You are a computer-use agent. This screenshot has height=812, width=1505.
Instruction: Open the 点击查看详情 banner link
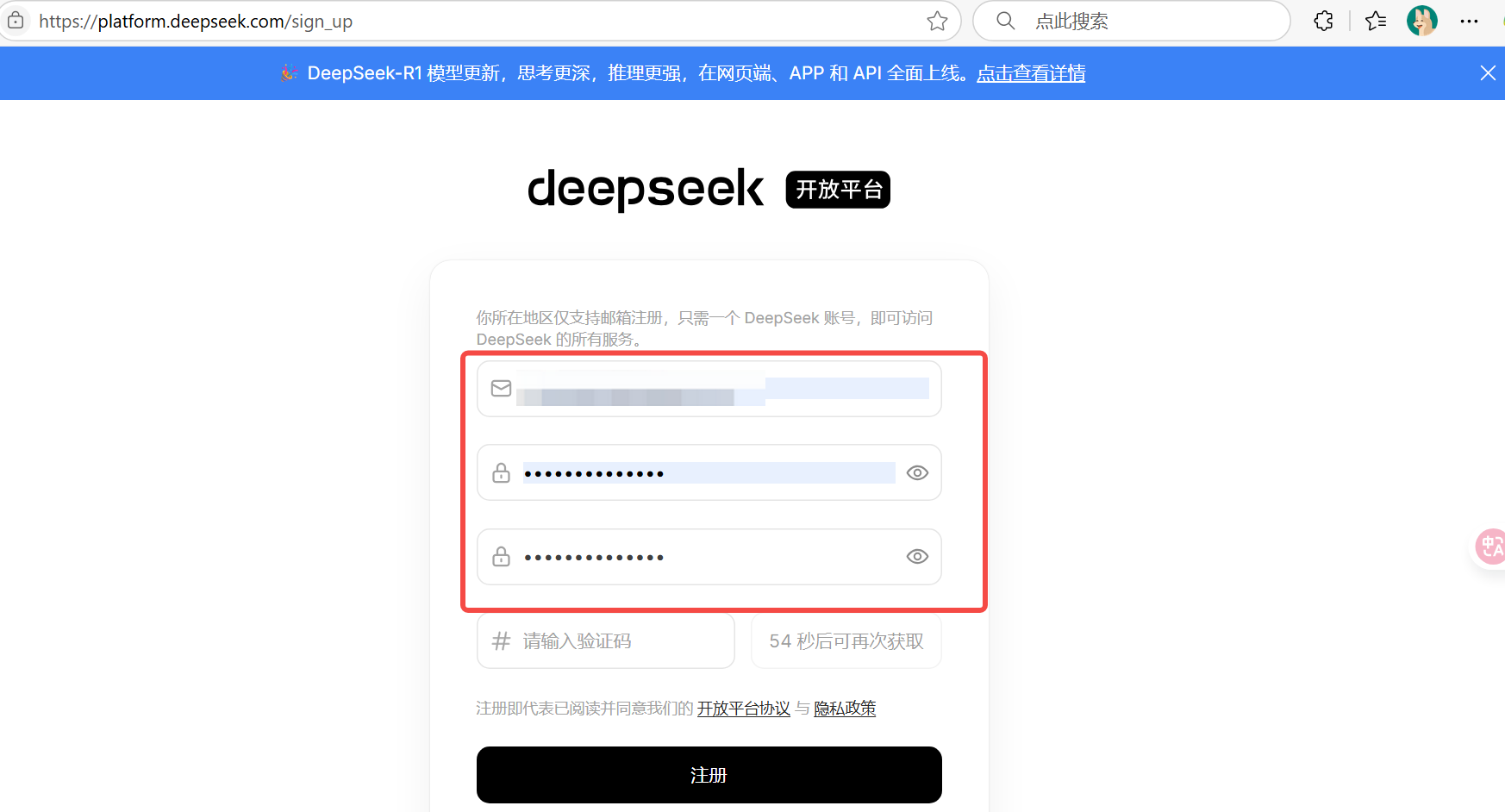click(x=1031, y=73)
